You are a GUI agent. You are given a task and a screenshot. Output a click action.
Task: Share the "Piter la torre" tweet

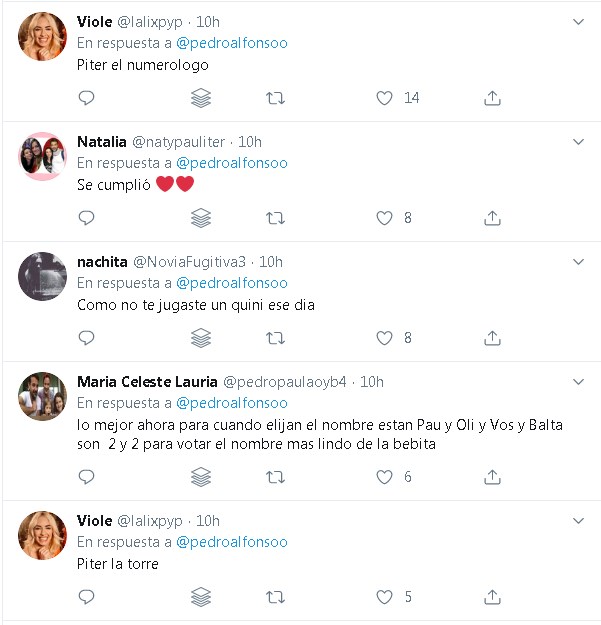coord(492,597)
